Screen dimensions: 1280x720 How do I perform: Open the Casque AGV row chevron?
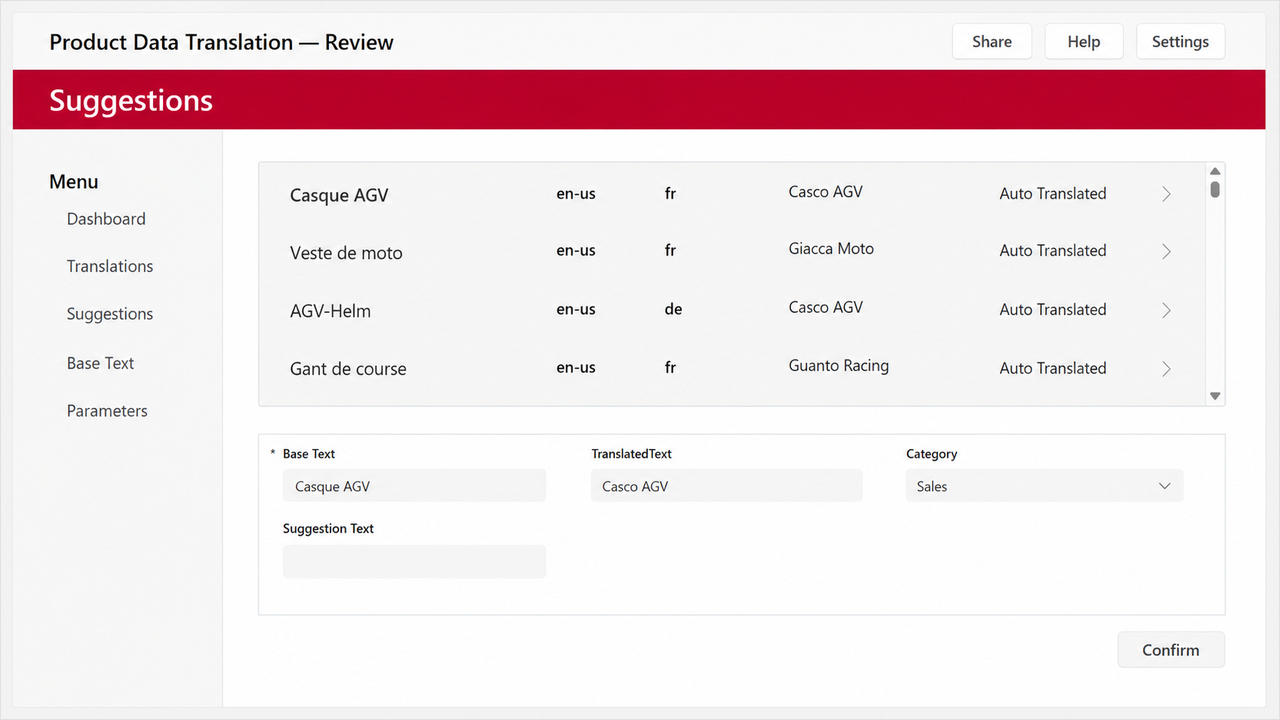[x=1166, y=194]
